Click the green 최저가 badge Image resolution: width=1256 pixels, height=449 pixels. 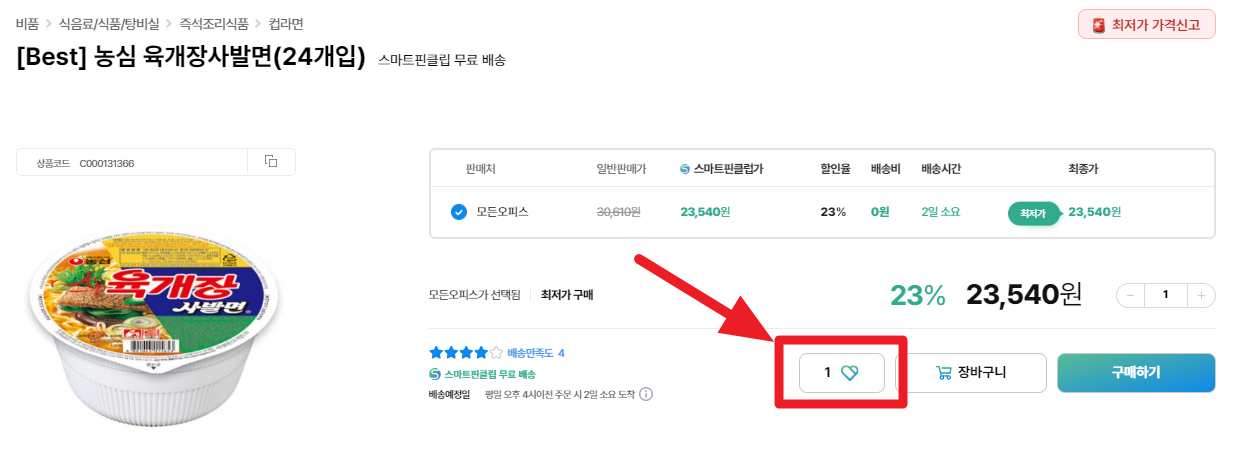pyautogui.click(x=1033, y=213)
